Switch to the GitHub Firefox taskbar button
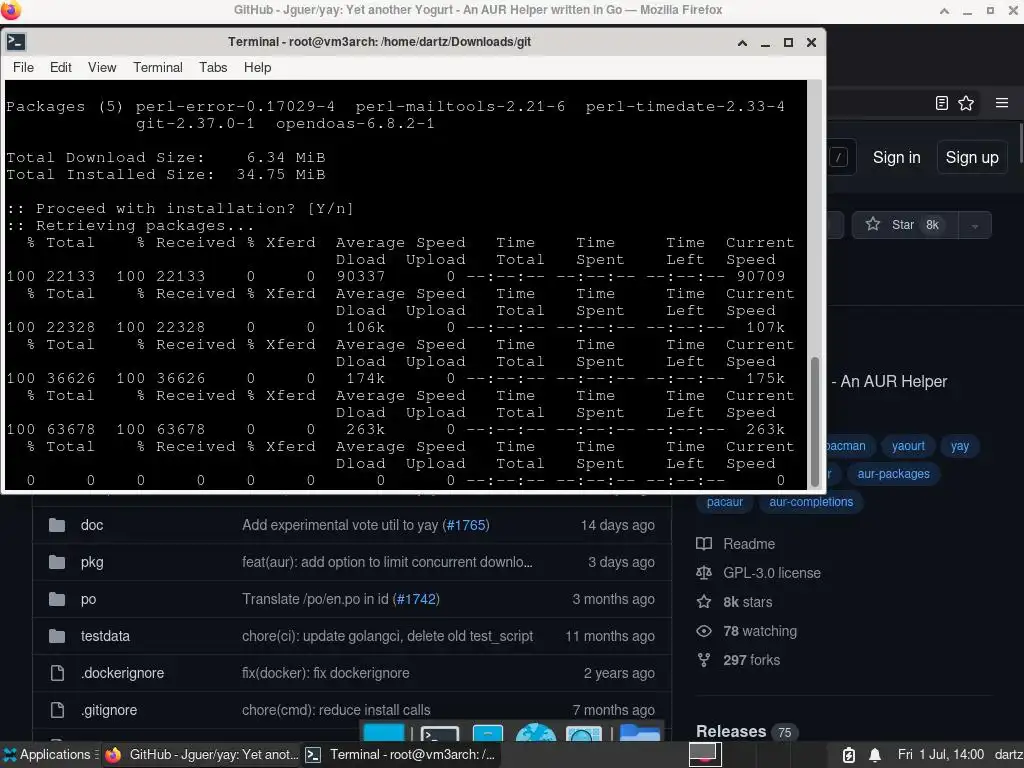Screen dimensions: 1024x768 tap(202, 754)
